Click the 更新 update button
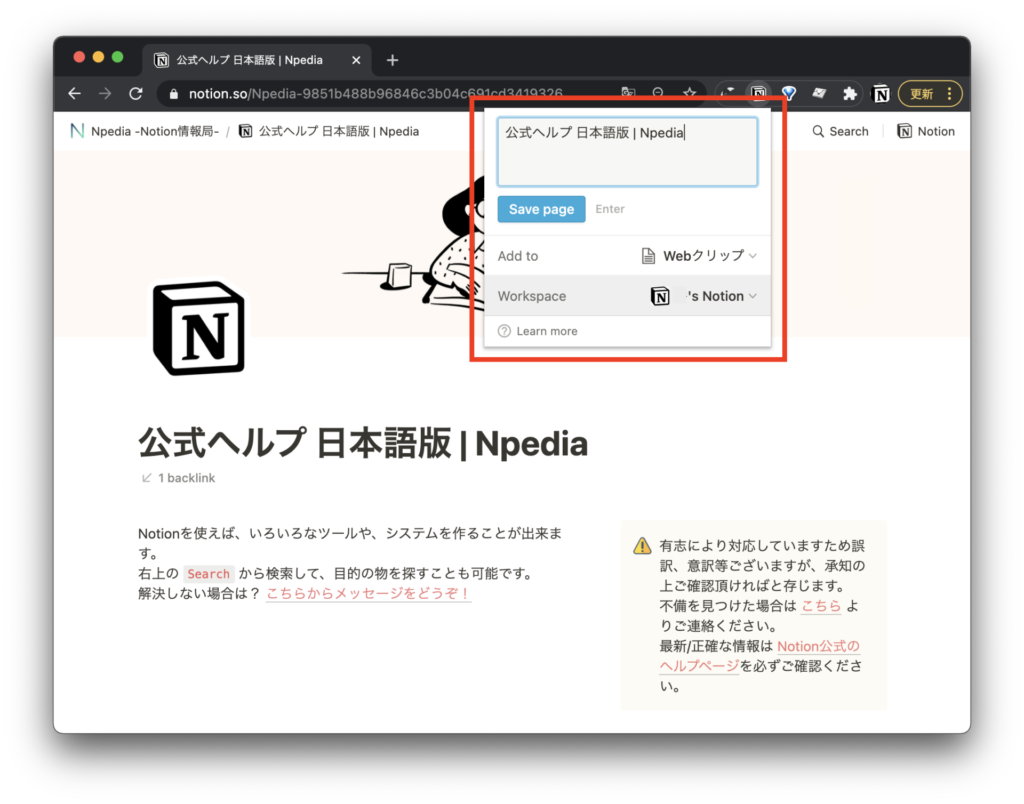 click(922, 94)
